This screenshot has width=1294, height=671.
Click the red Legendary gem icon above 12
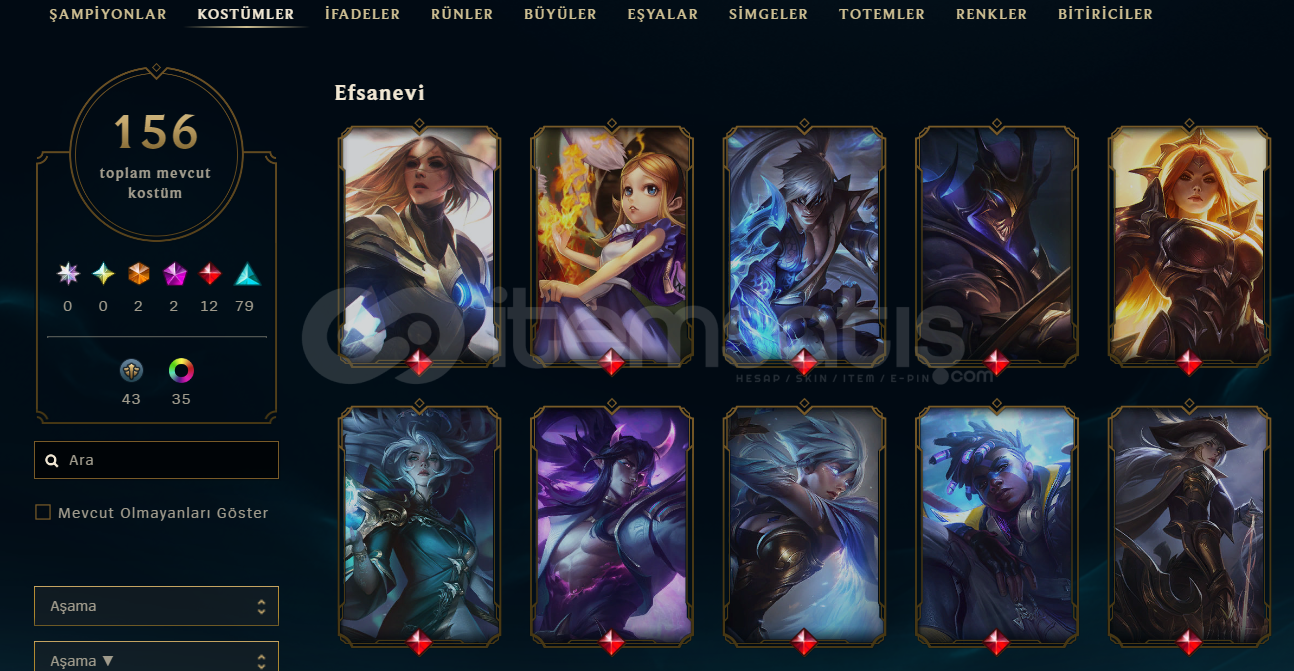click(209, 273)
